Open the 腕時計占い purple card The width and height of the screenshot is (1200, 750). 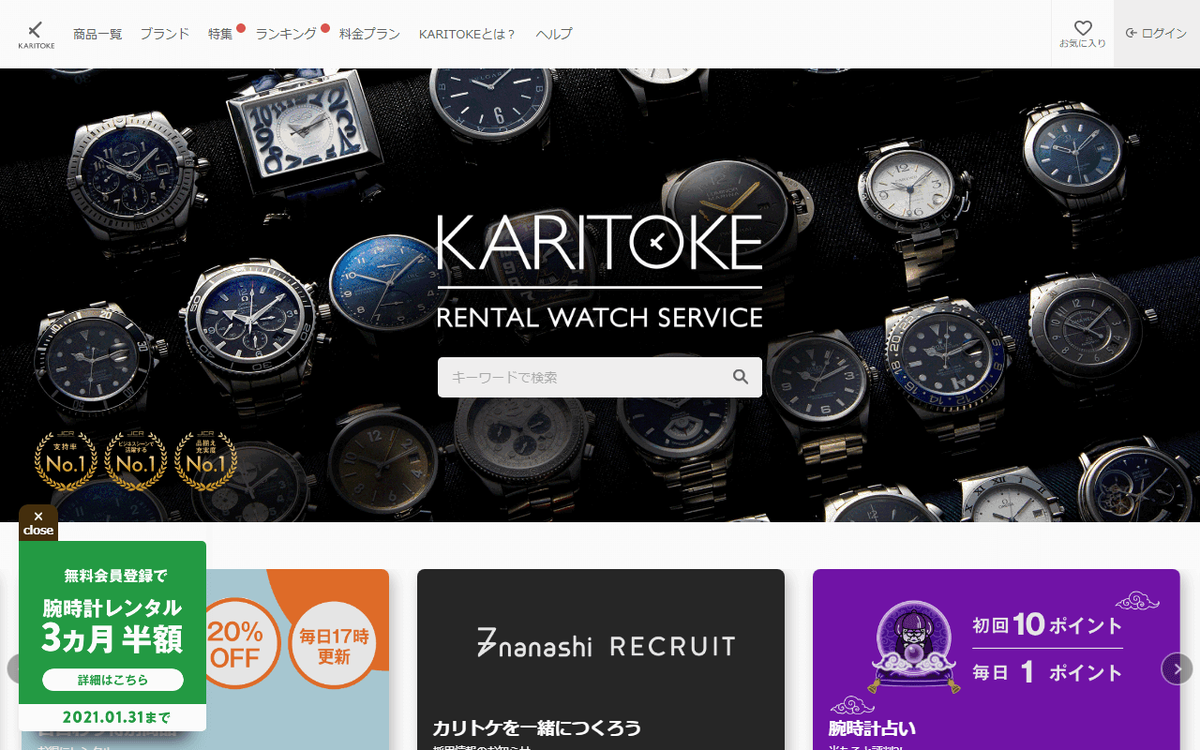(996, 659)
